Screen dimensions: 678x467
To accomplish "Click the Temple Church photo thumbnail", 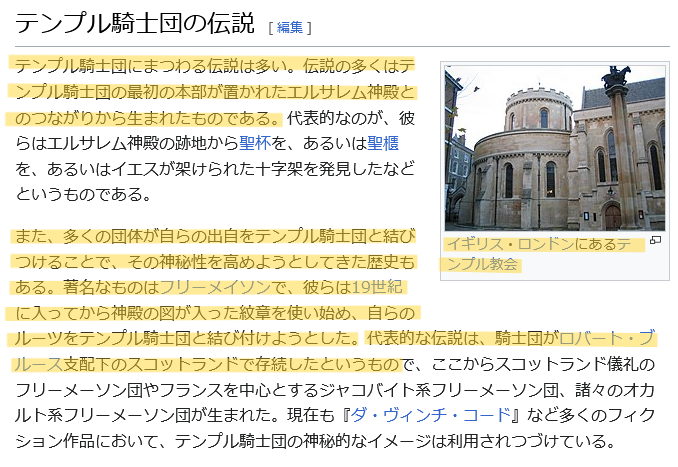I will [555, 148].
